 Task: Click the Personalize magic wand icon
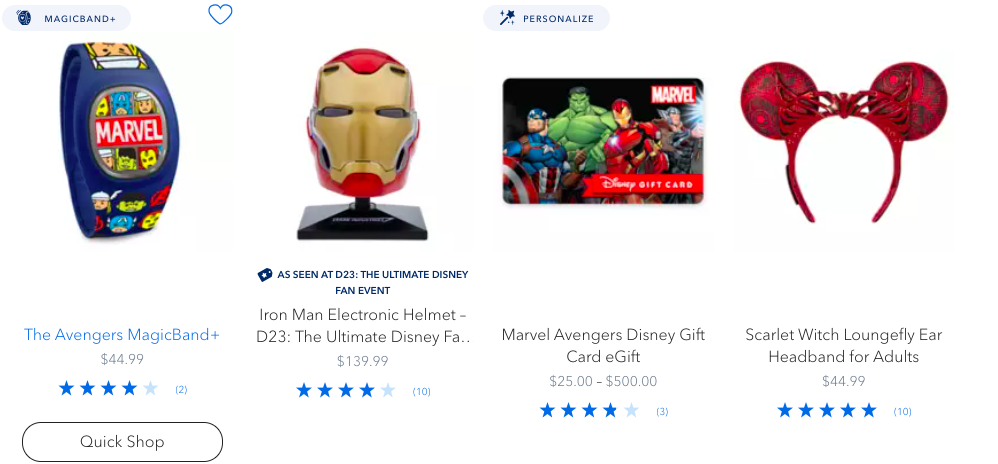(x=506, y=18)
